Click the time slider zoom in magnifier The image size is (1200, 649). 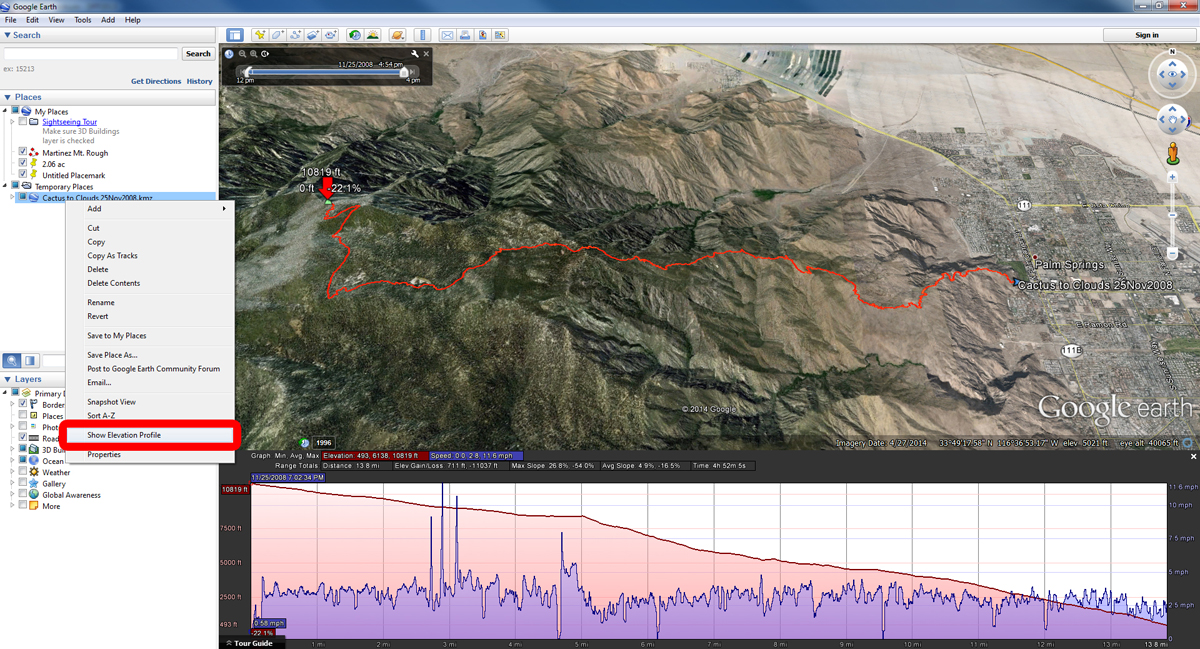point(254,54)
